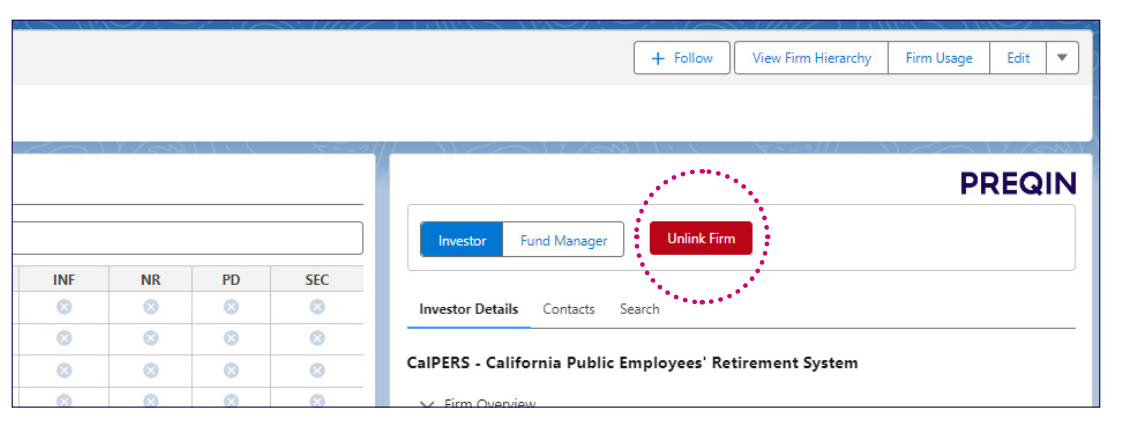1122x426 pixels.
Task: Click second-row X icon under SEC
Action: coord(316,338)
